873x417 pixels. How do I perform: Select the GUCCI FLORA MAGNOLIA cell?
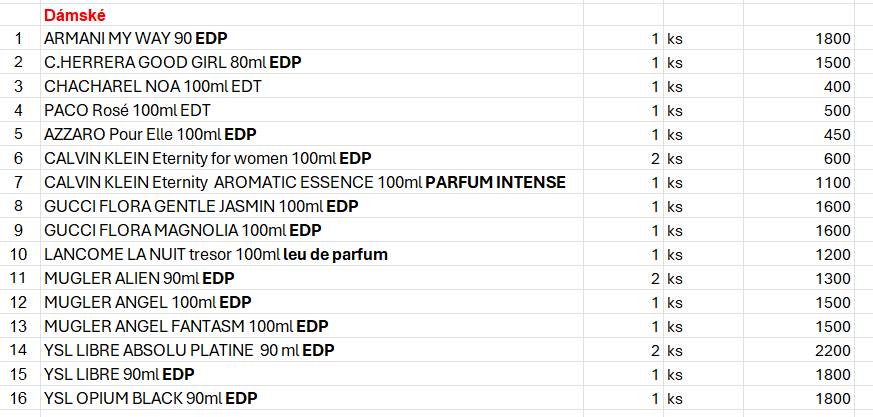click(312, 229)
